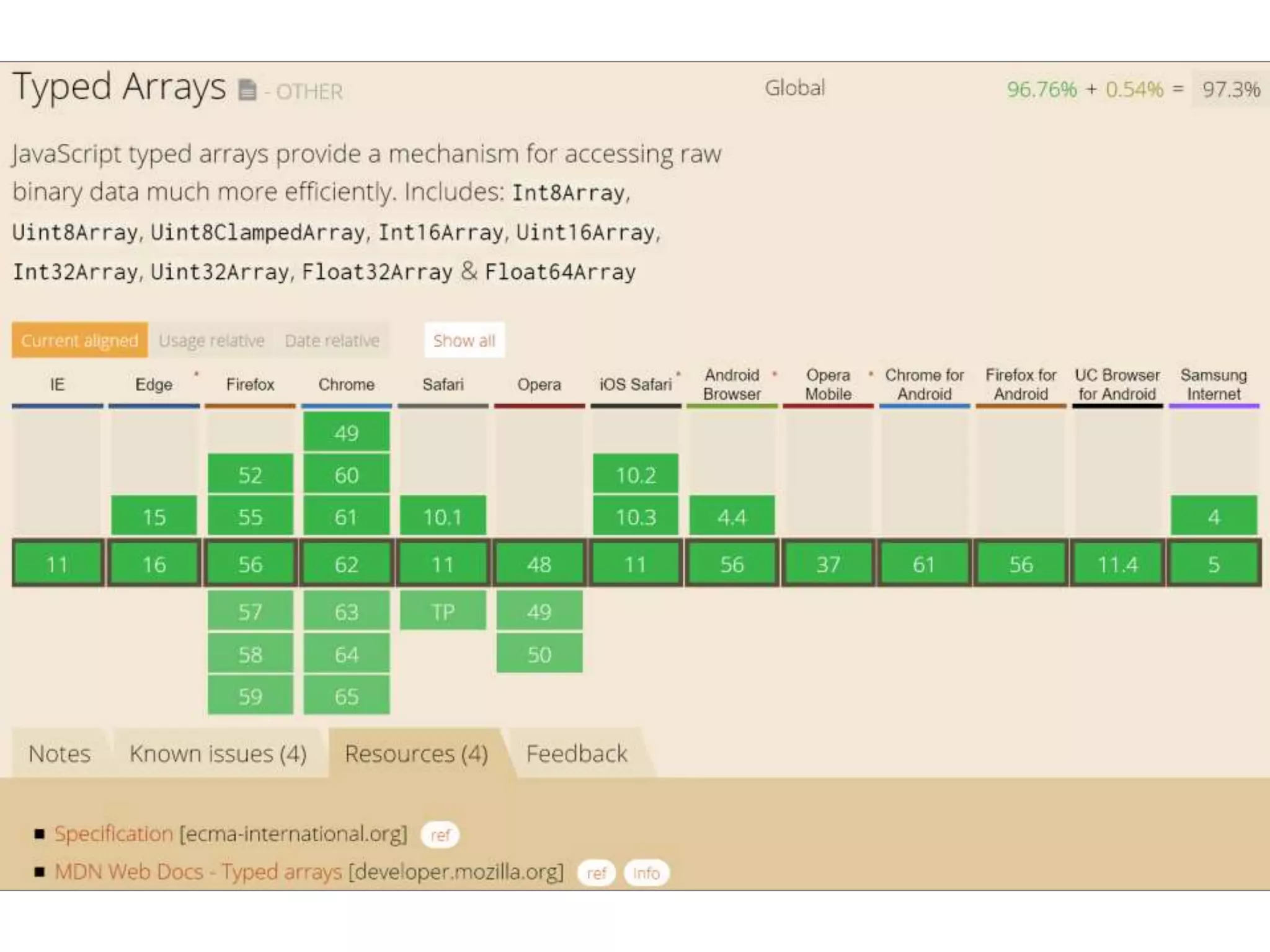Click the Safari TP version cell
This screenshot has width=1270, height=952.
click(443, 612)
